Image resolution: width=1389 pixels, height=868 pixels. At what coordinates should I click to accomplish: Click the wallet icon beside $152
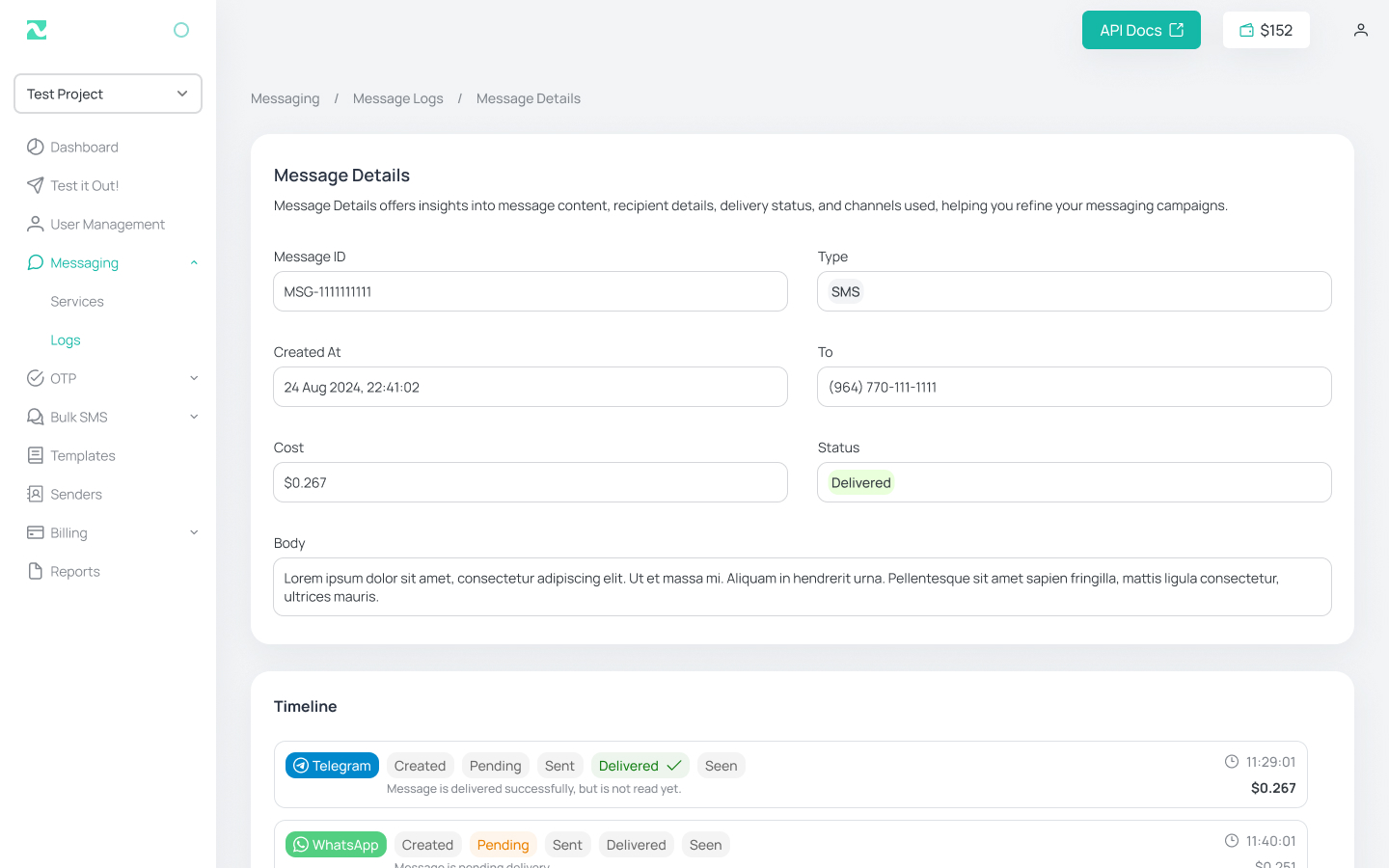click(x=1246, y=30)
